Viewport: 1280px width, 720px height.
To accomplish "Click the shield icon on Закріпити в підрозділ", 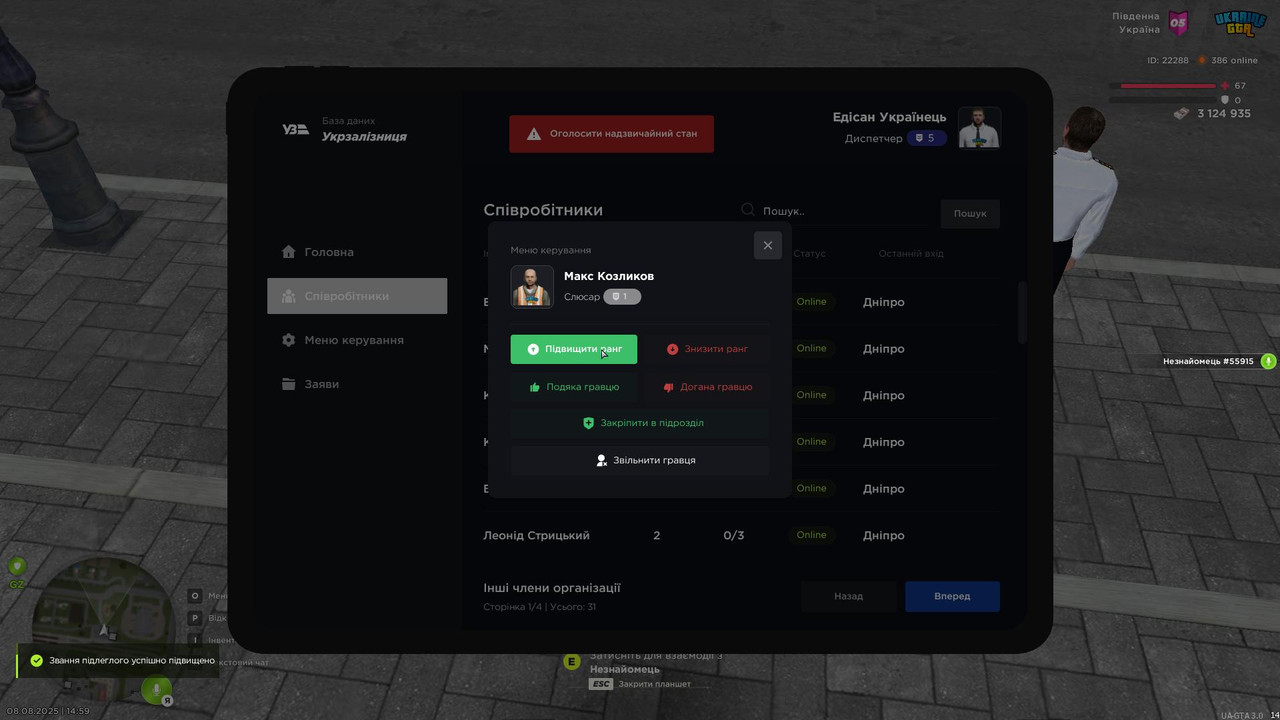I will tap(589, 423).
